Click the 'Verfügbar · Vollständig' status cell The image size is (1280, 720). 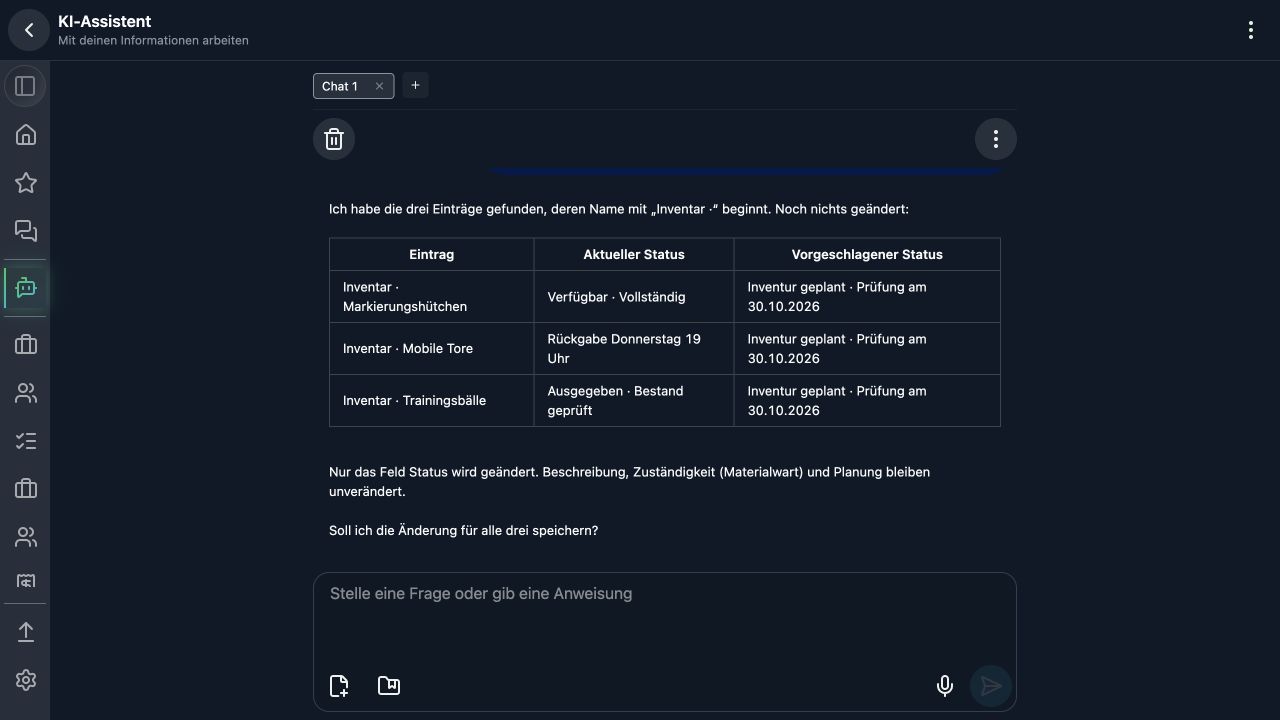[634, 297]
